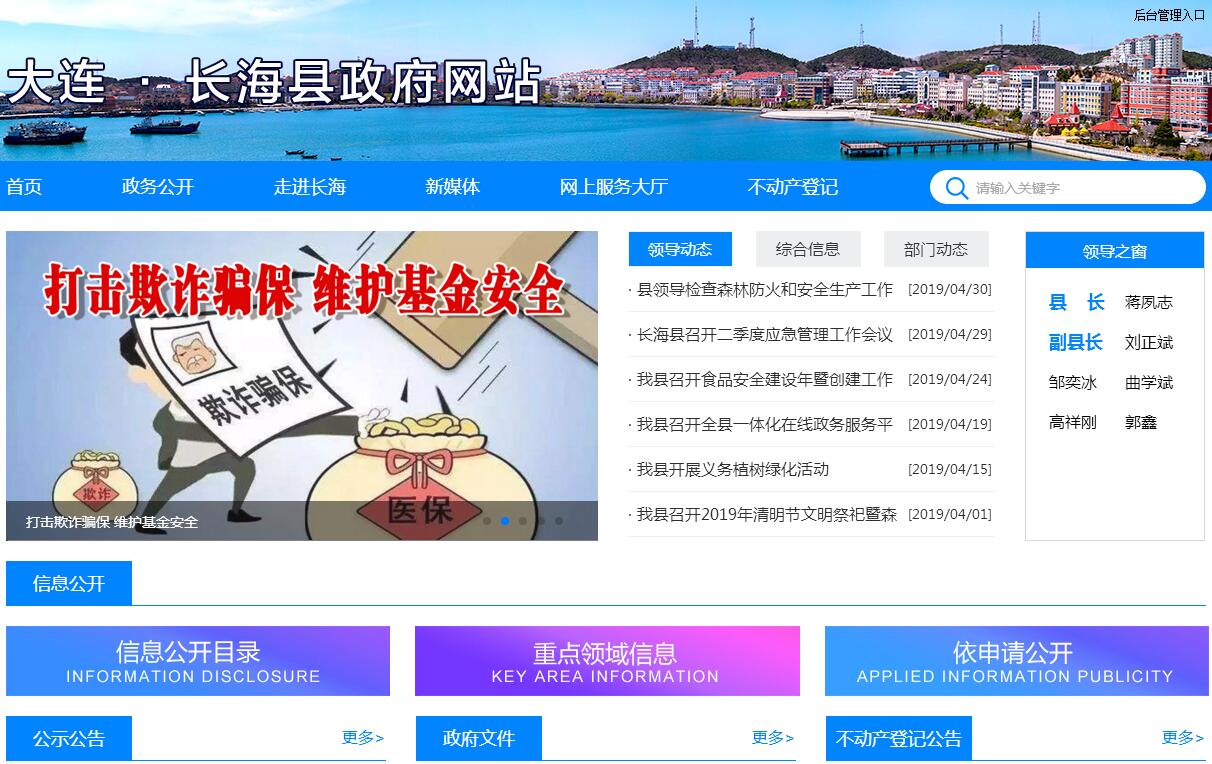Click the 政府文件 section heading
The image size is (1212, 764).
479,738
